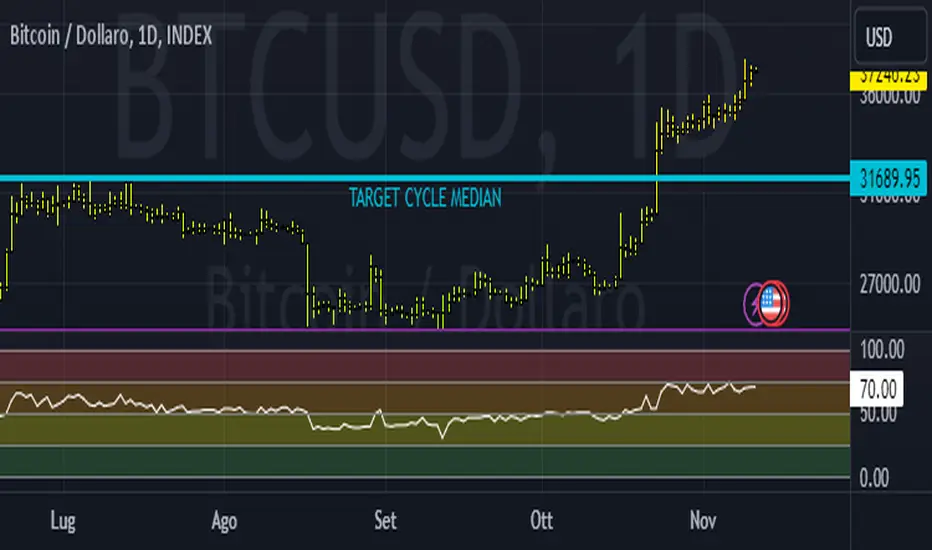
Task: Click the Bitcoin / Dollaro symbol title
Action: pyautogui.click(x=111, y=36)
